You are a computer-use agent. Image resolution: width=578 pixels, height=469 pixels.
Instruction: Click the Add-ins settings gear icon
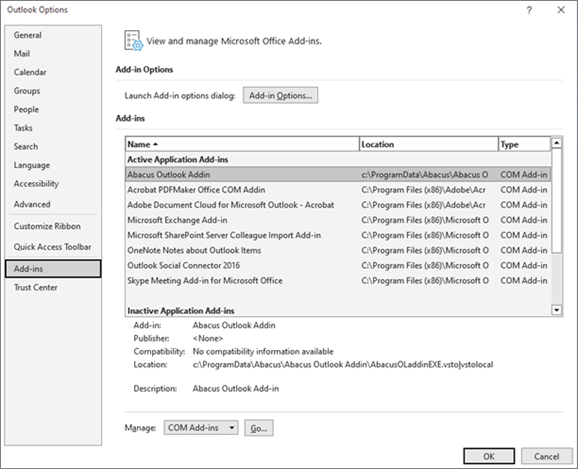coord(133,41)
